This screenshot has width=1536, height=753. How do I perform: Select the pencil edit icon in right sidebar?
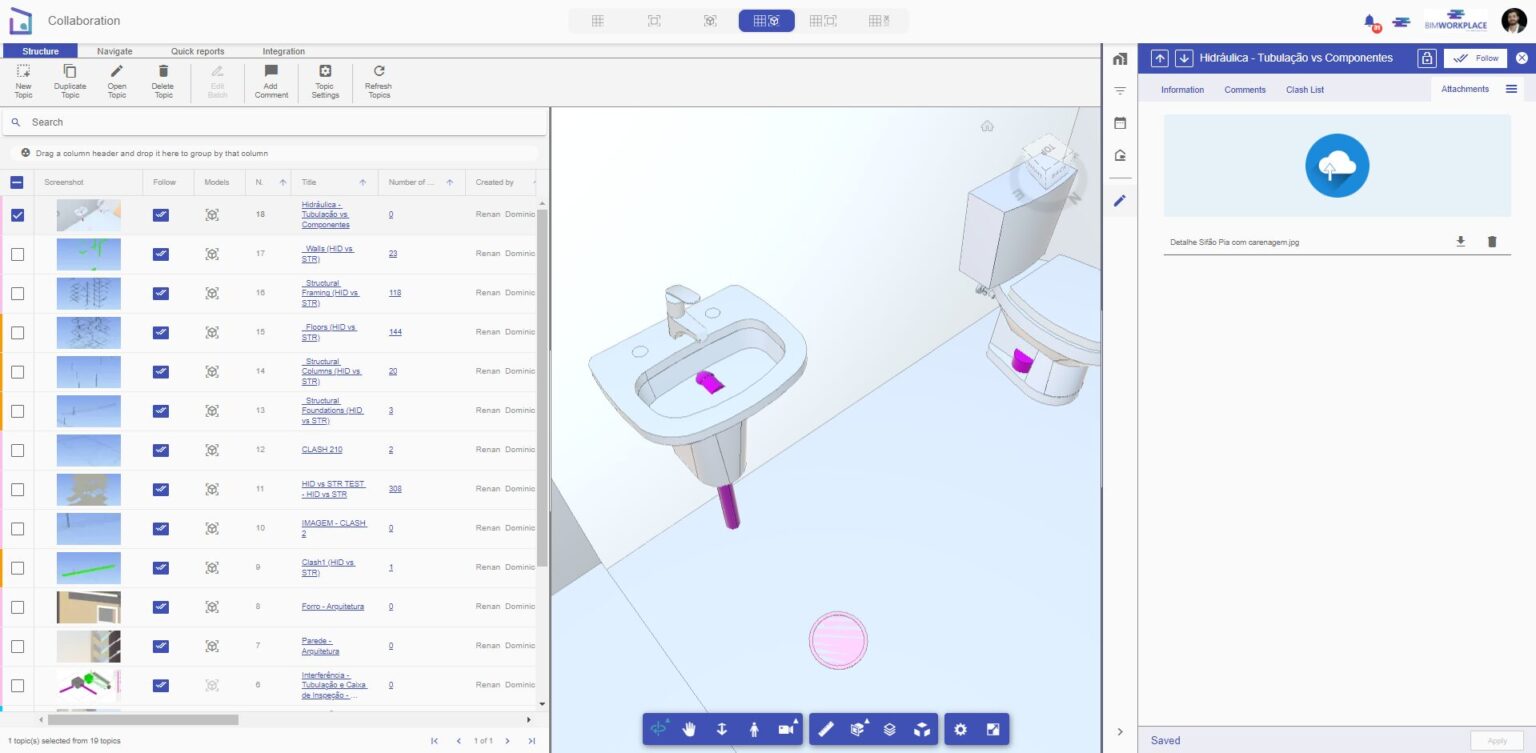click(x=1120, y=199)
